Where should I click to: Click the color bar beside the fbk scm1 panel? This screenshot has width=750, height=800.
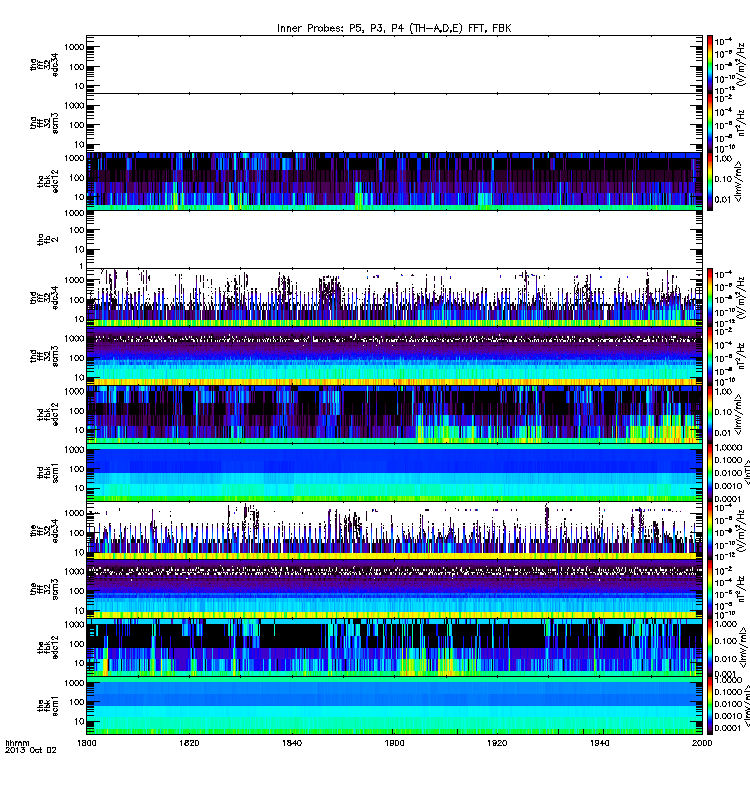710,706
